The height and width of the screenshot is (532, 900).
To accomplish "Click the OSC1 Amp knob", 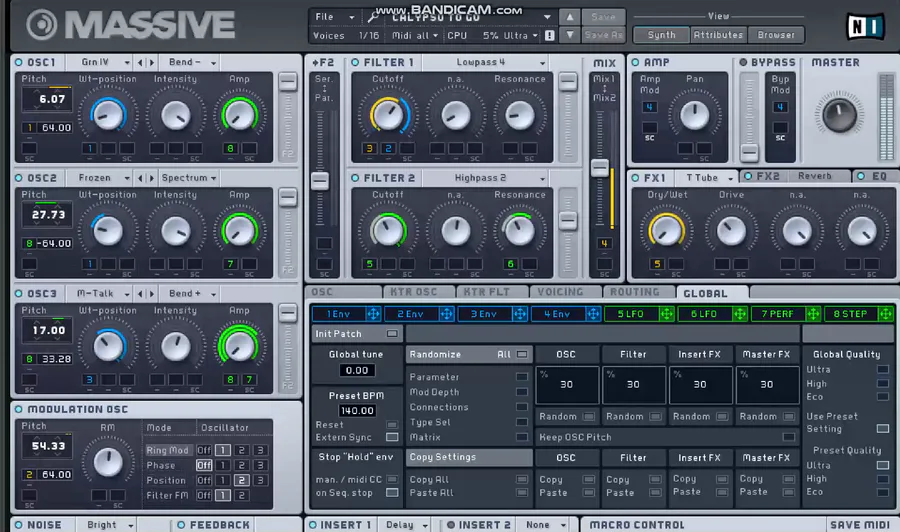I will click(x=239, y=115).
